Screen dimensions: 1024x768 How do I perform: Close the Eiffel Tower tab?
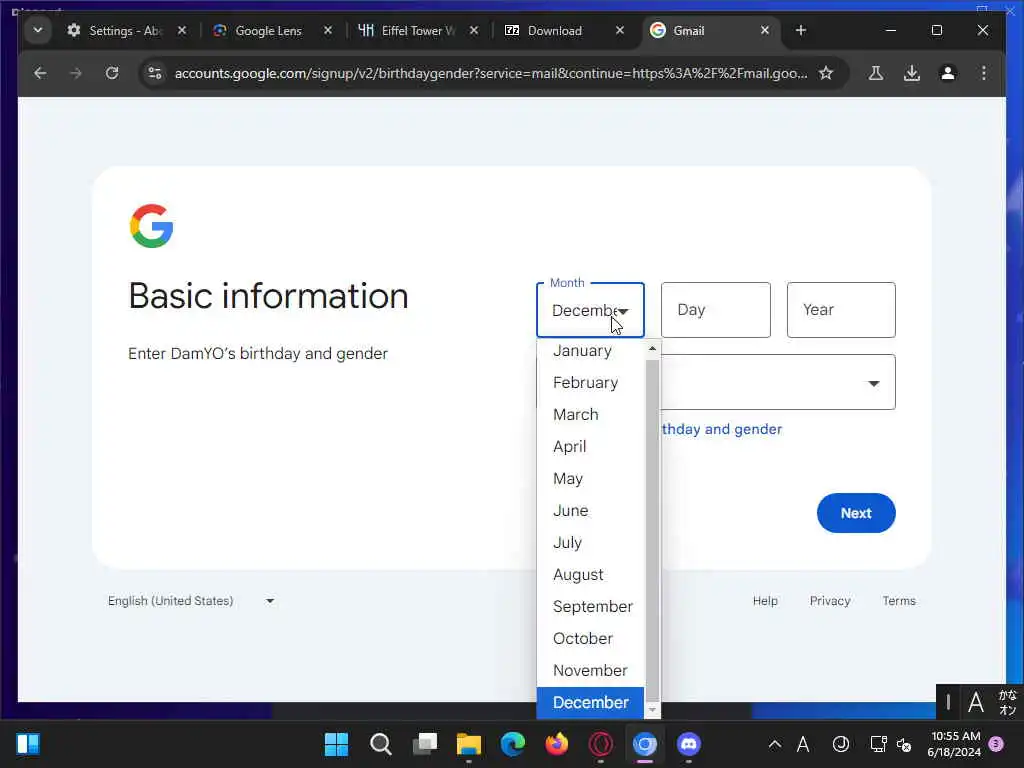point(474,31)
